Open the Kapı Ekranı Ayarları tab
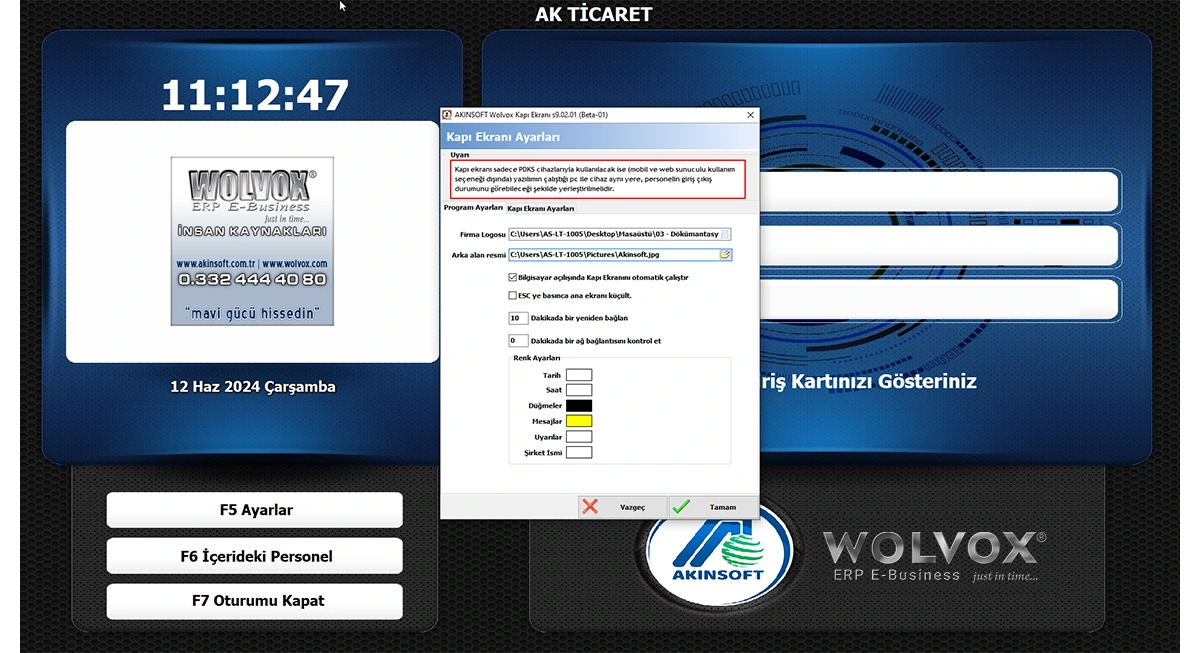The width and height of the screenshot is (1200, 653). 541,208
